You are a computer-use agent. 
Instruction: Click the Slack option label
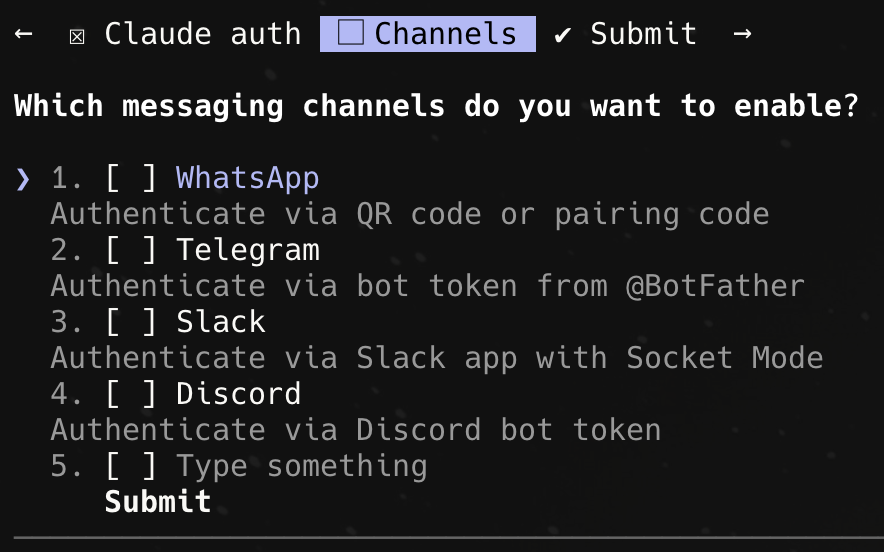220,323
